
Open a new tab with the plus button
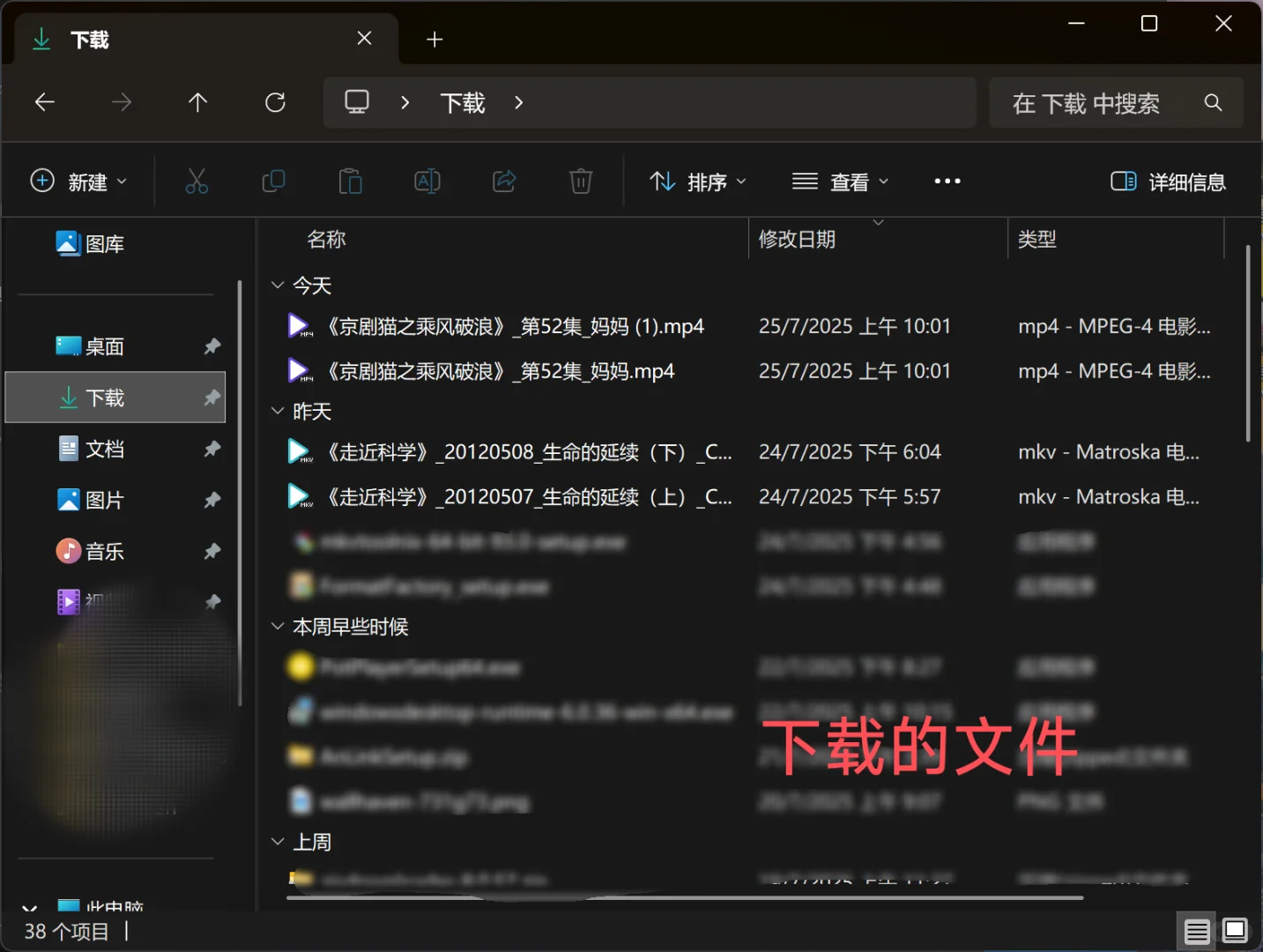click(x=434, y=39)
